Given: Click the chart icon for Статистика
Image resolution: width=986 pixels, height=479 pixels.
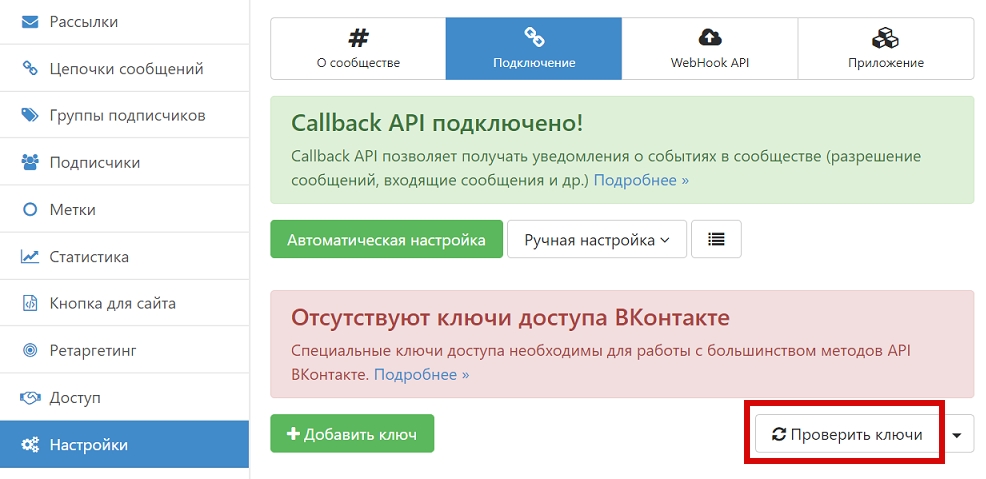Looking at the screenshot, I should pos(30,256).
